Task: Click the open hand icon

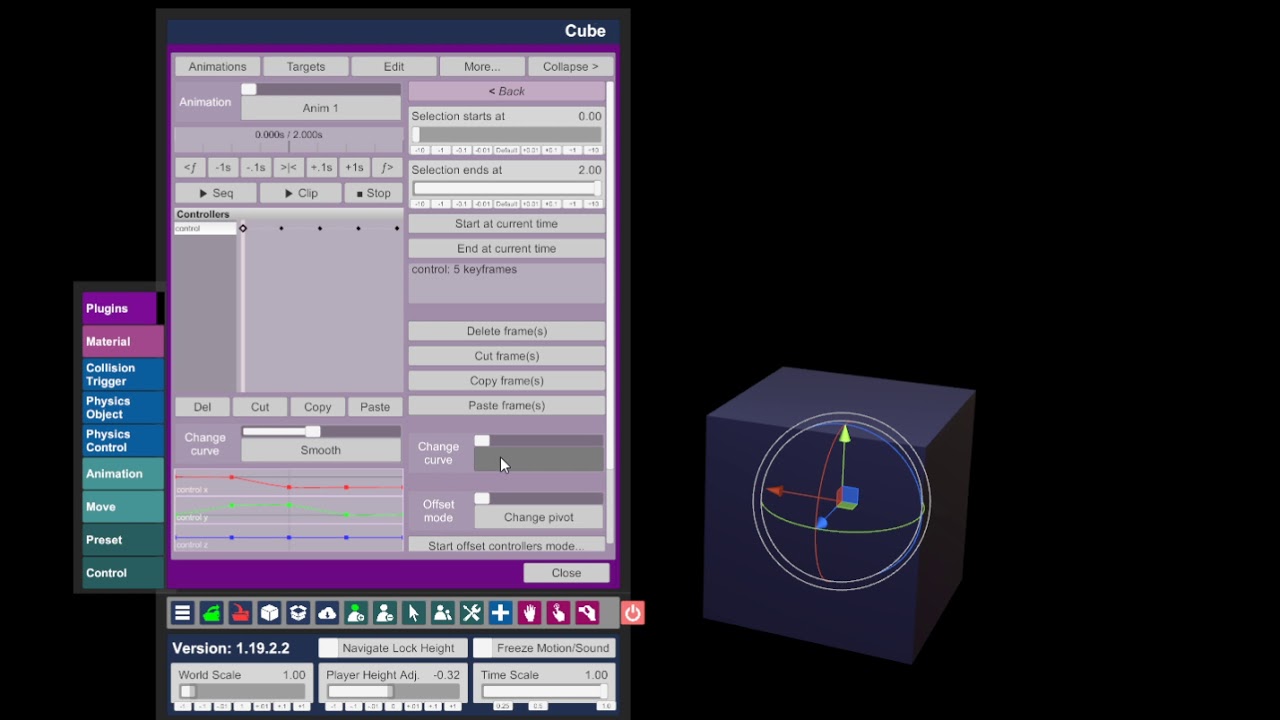Action: click(530, 613)
